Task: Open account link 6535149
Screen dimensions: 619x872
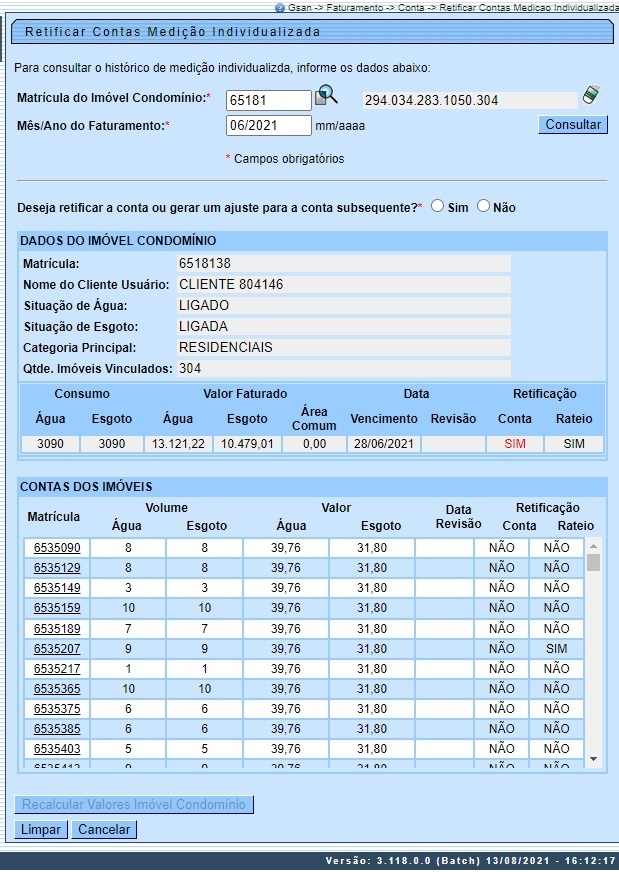Action: [57, 588]
